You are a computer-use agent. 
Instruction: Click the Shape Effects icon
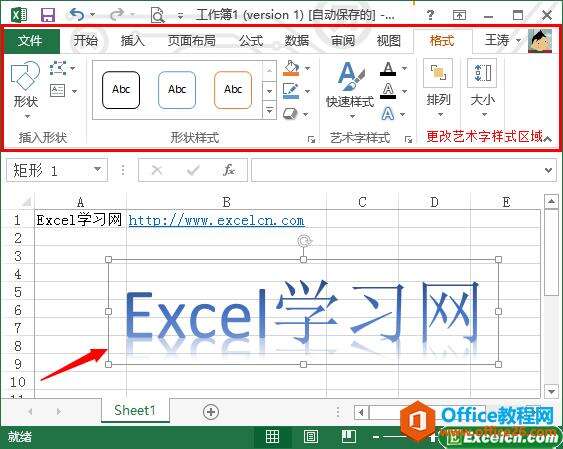pyautogui.click(x=290, y=114)
